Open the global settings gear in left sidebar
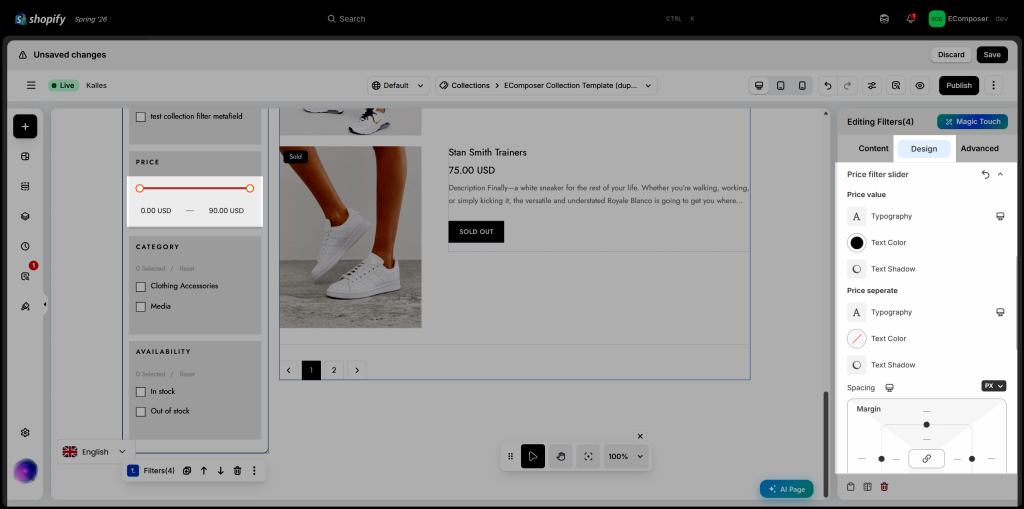The height and width of the screenshot is (509, 1024). tap(25, 433)
